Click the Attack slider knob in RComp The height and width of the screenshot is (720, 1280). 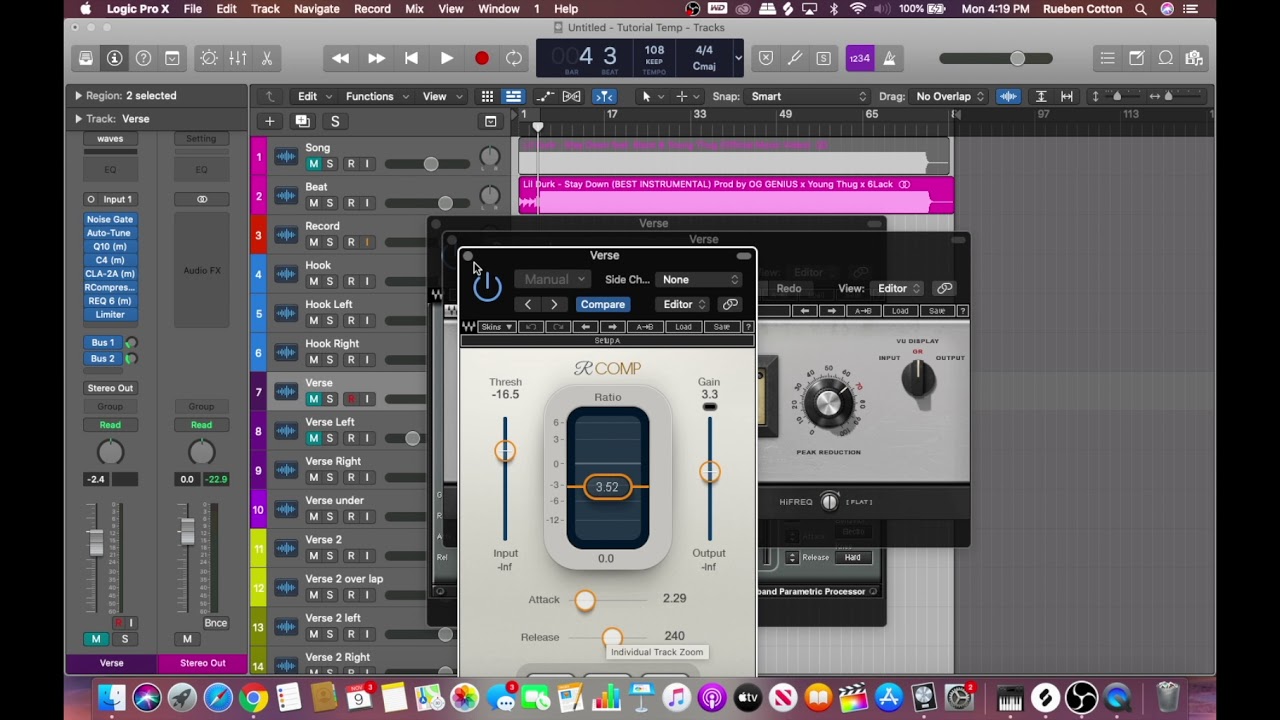point(585,600)
